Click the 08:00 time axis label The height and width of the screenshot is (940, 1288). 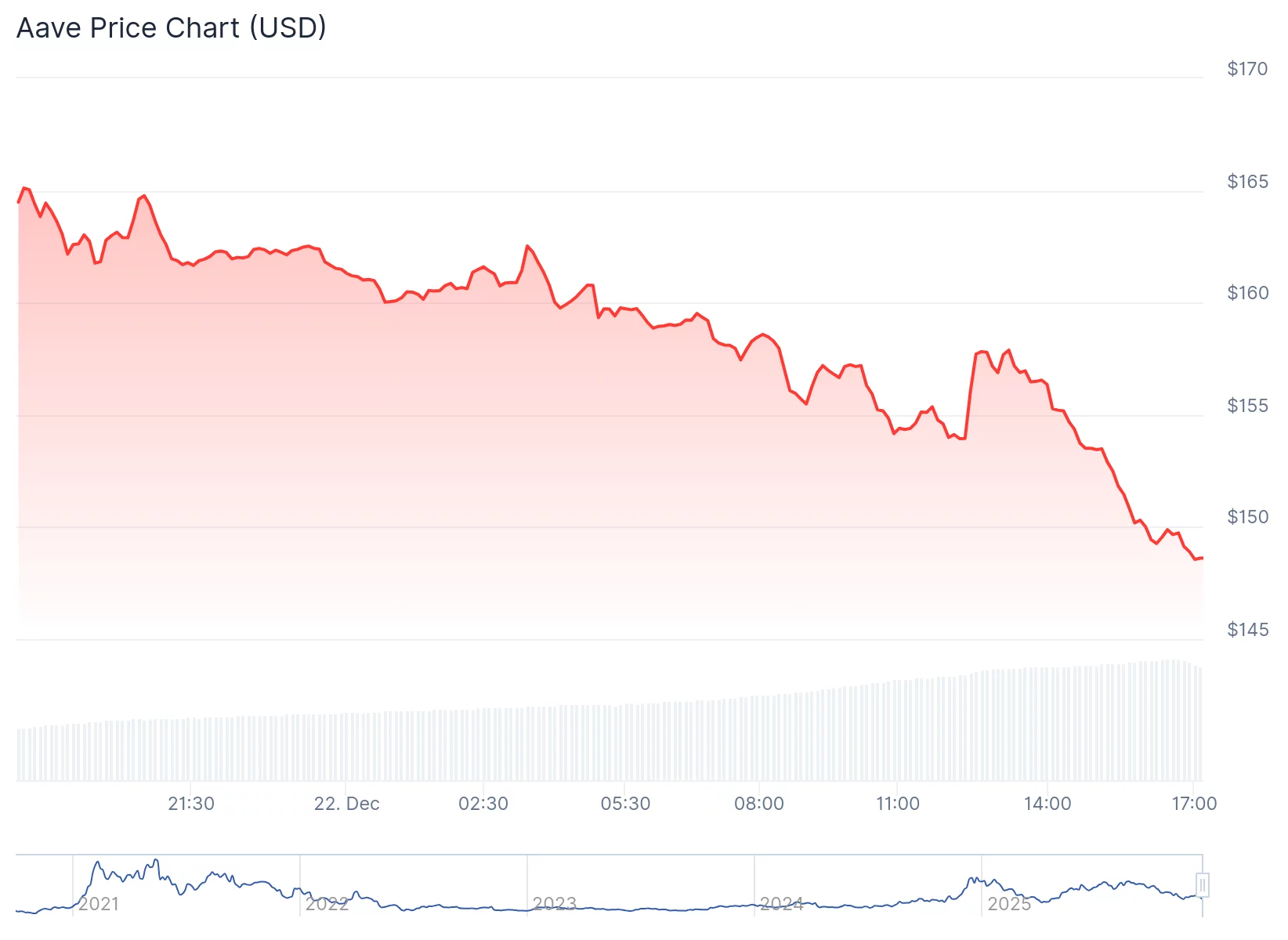[758, 804]
